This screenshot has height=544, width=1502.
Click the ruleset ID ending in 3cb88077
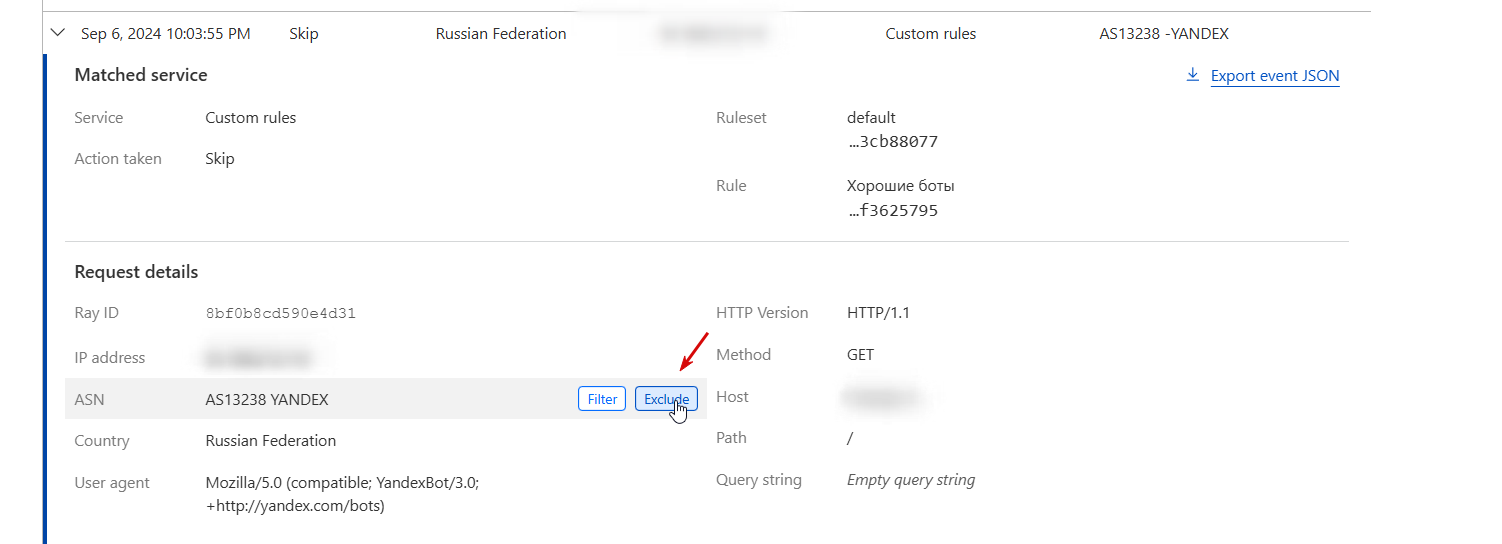click(x=892, y=142)
